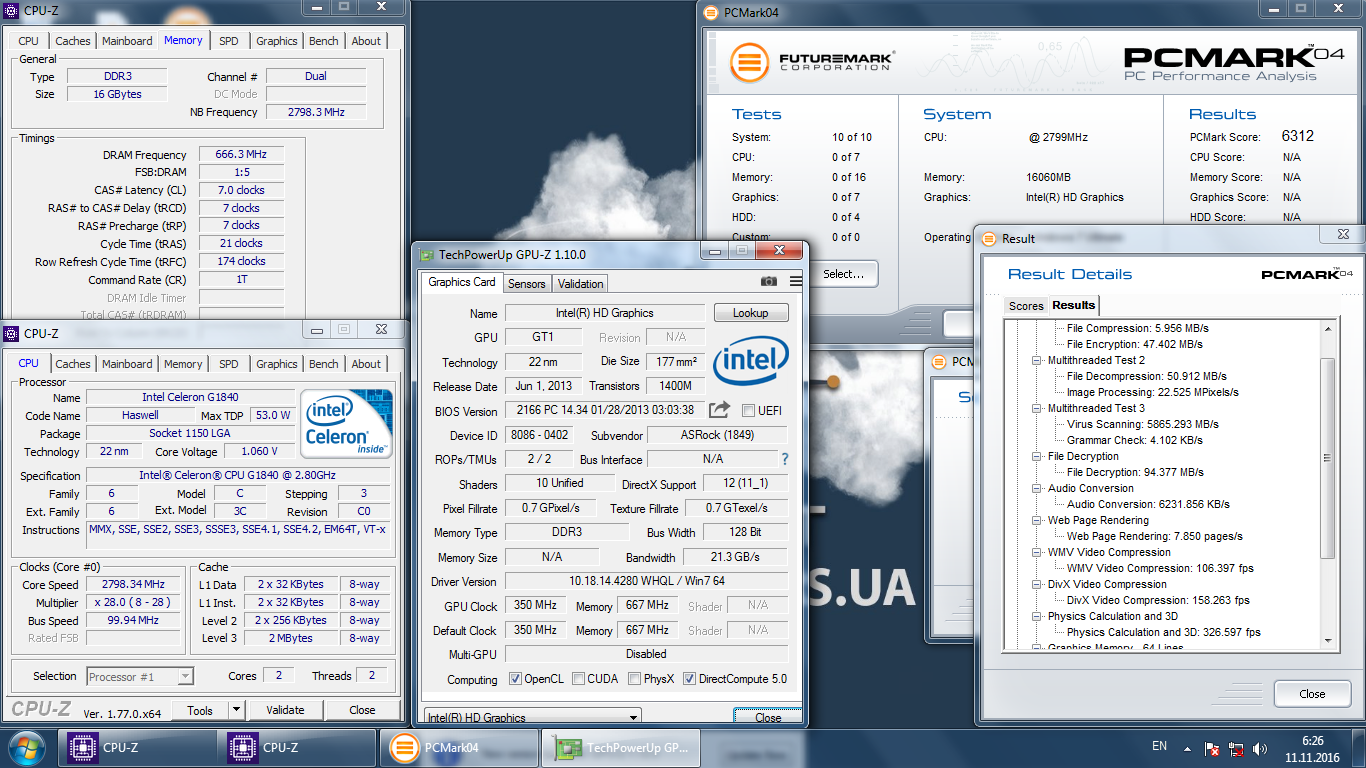The image size is (1366, 768).
Task: Click the BIOS export arrow icon in GPU-Z
Action: click(719, 410)
